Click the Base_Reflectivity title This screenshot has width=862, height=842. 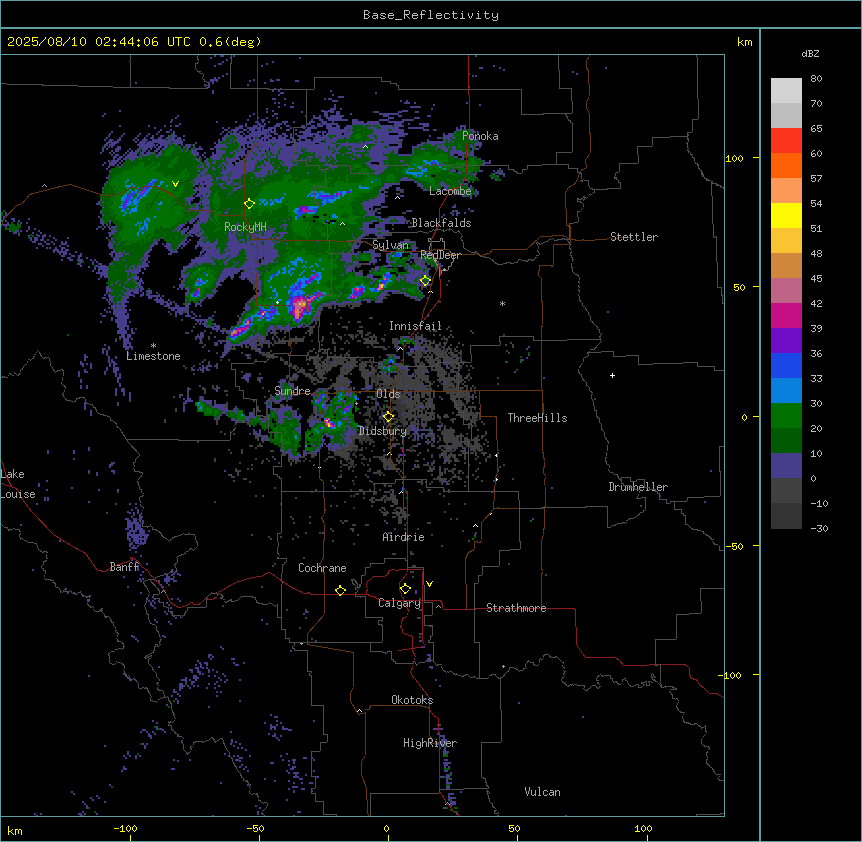(x=431, y=15)
